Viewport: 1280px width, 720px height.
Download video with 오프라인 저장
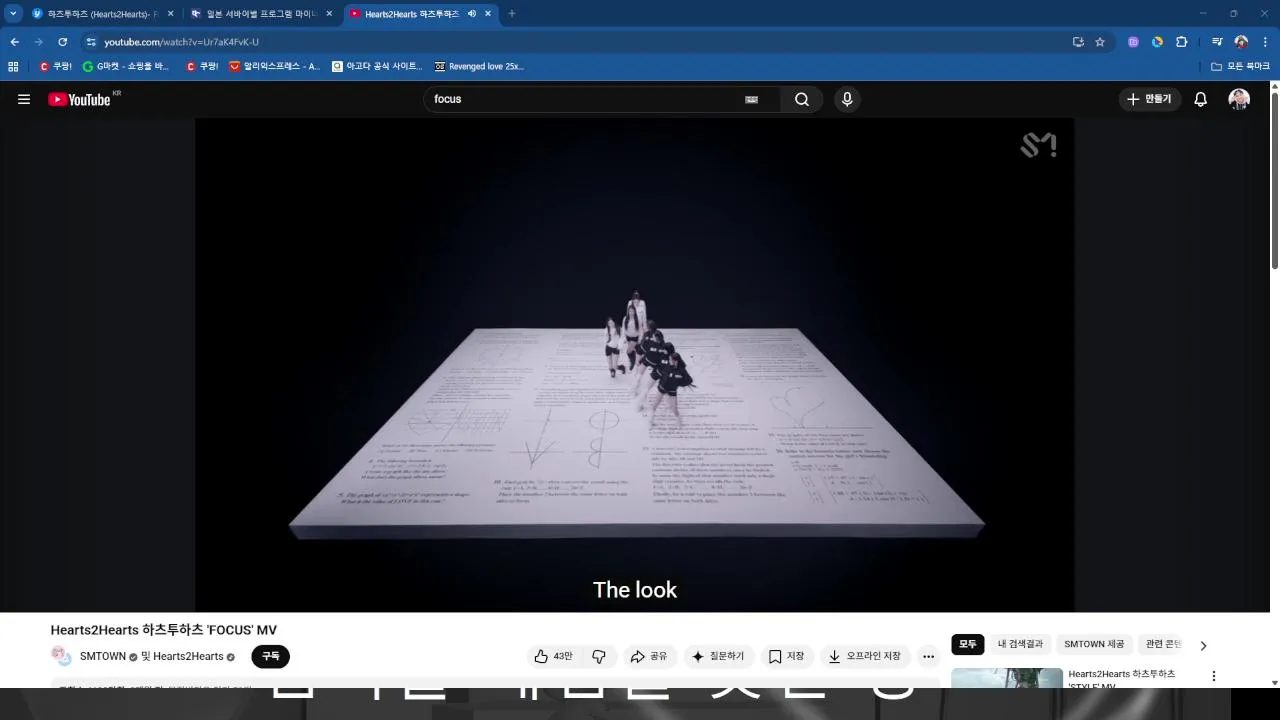click(x=864, y=656)
